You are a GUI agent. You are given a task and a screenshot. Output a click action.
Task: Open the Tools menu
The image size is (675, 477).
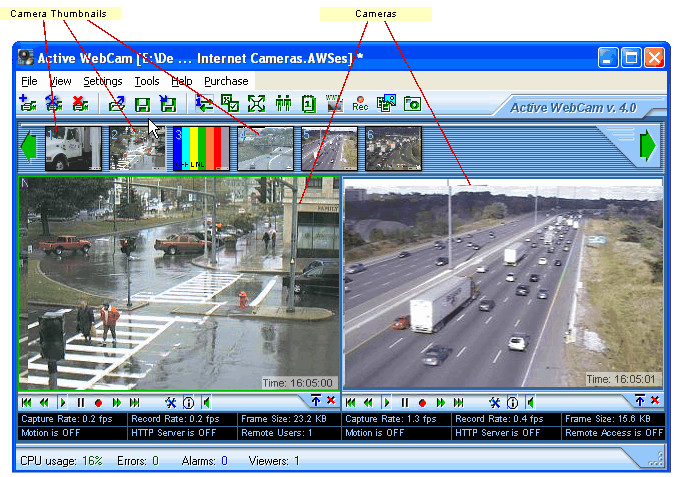click(147, 81)
